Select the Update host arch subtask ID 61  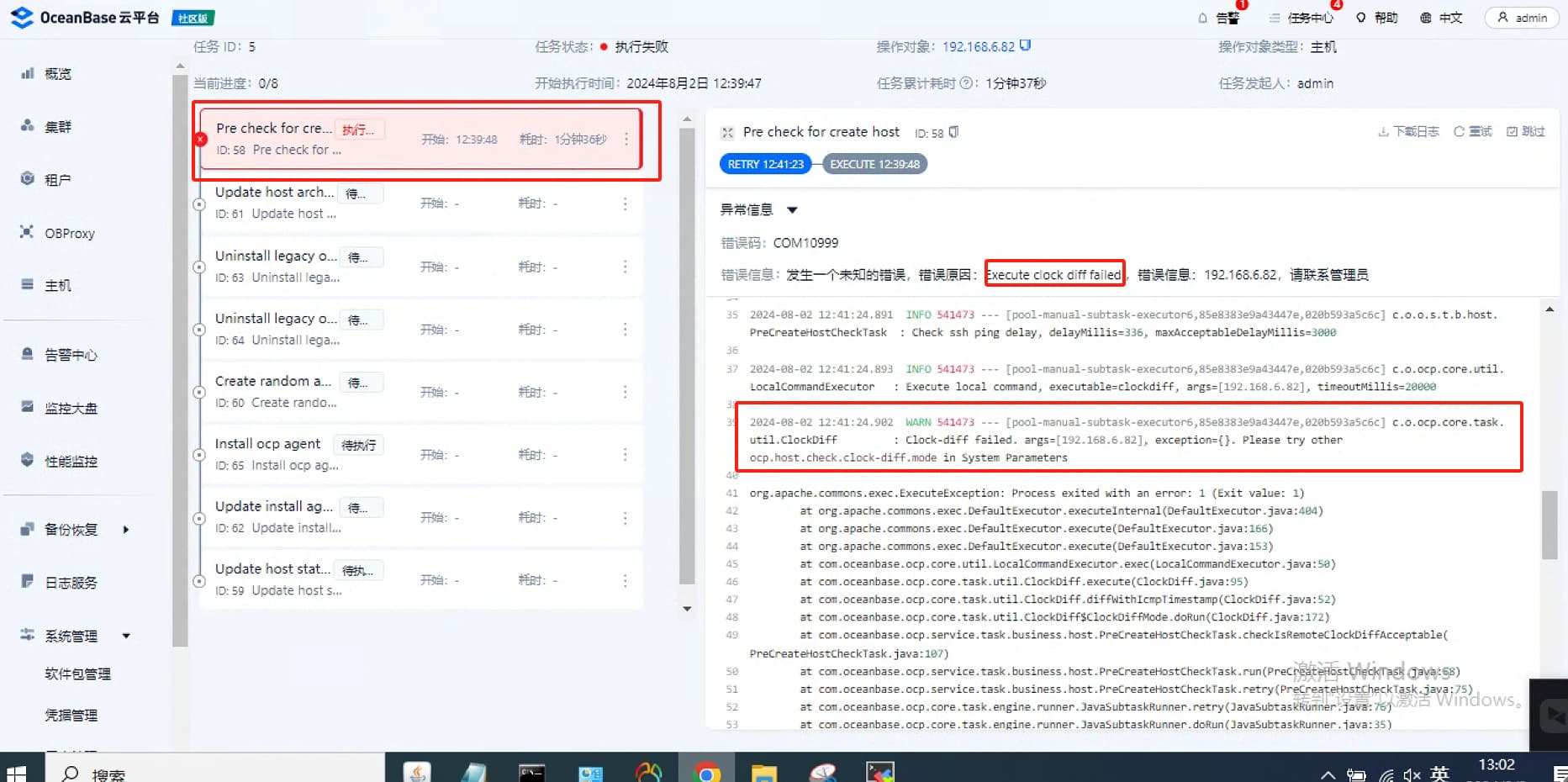point(420,203)
